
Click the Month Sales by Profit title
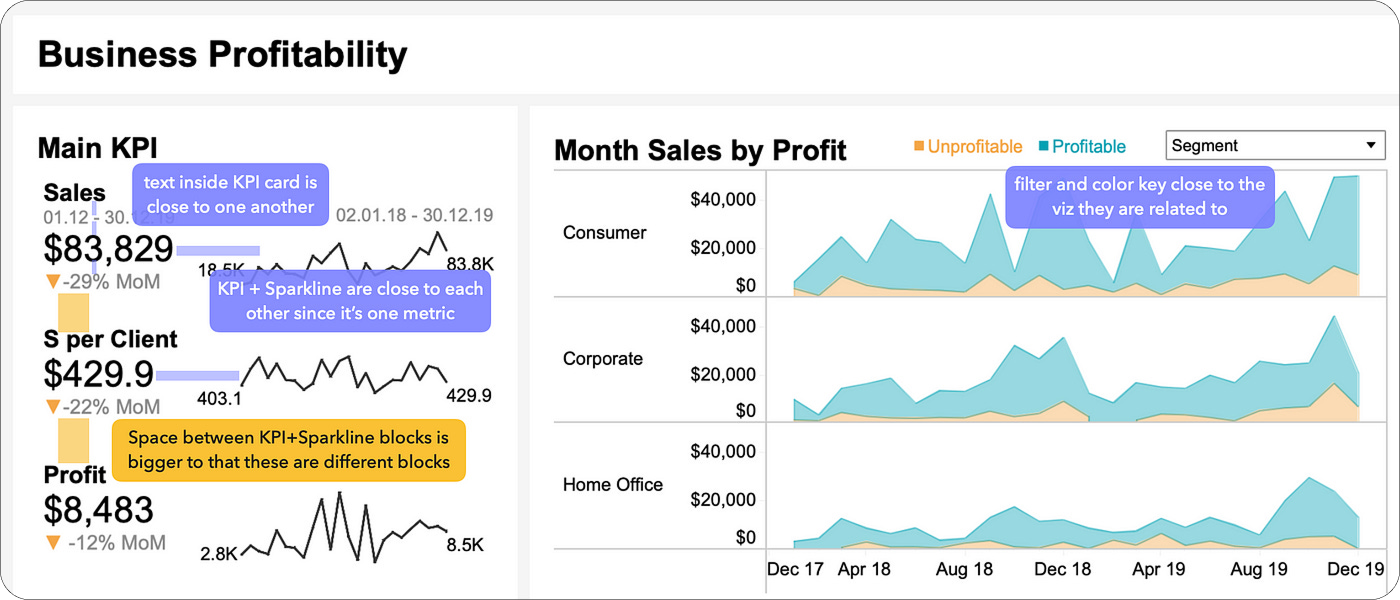(700, 151)
